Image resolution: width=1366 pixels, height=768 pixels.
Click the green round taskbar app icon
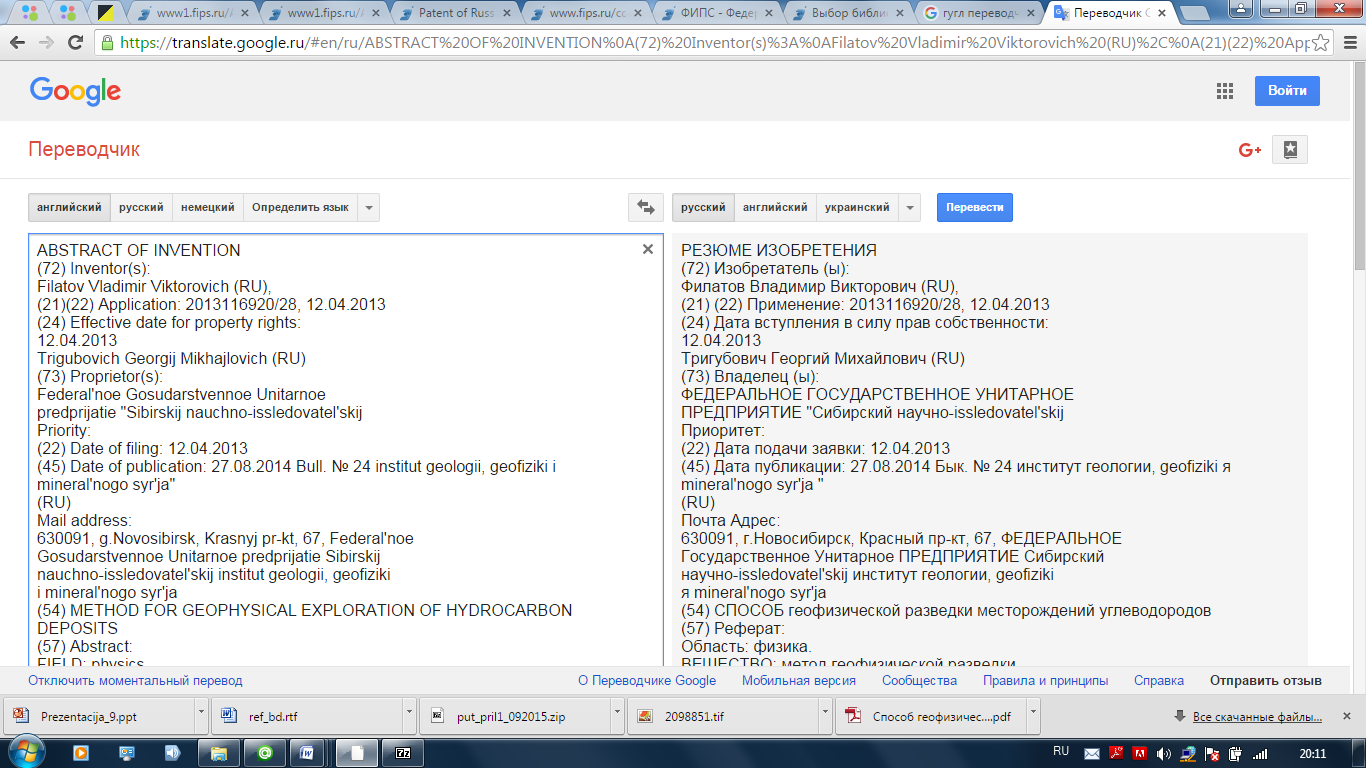(264, 753)
